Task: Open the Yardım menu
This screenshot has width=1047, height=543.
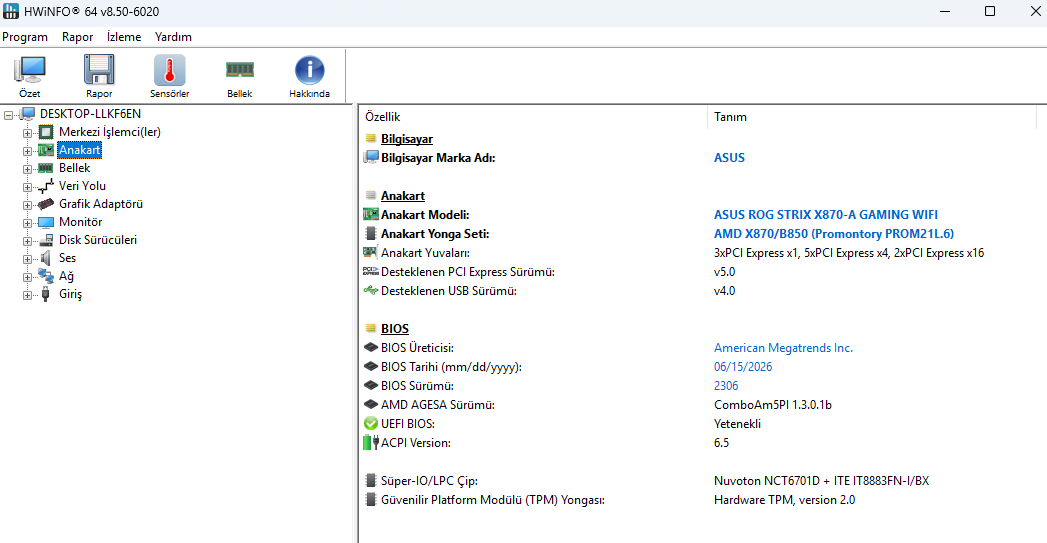Action: point(174,37)
